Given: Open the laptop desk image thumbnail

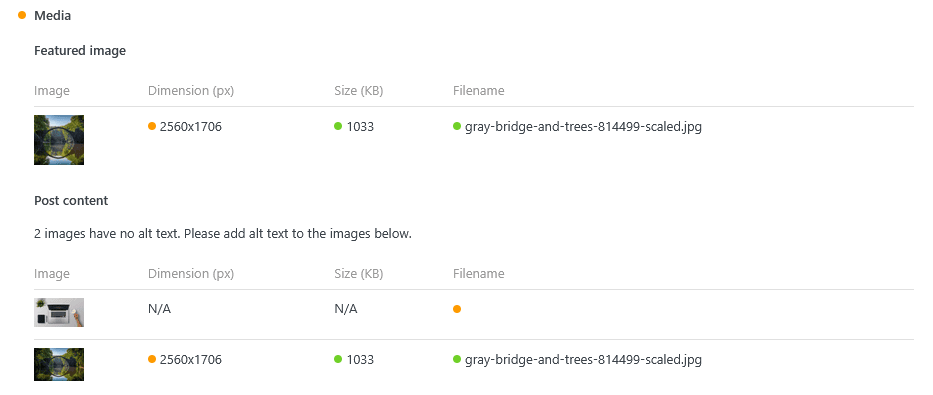Looking at the screenshot, I should point(59,312).
